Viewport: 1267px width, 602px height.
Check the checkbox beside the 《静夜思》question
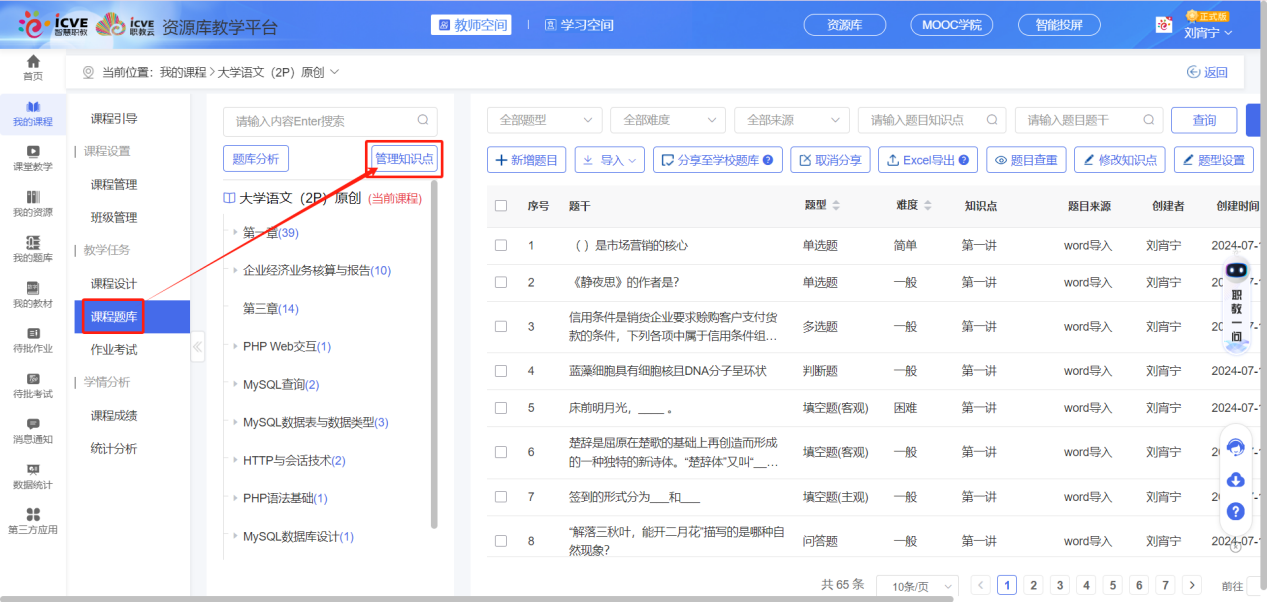(501, 282)
